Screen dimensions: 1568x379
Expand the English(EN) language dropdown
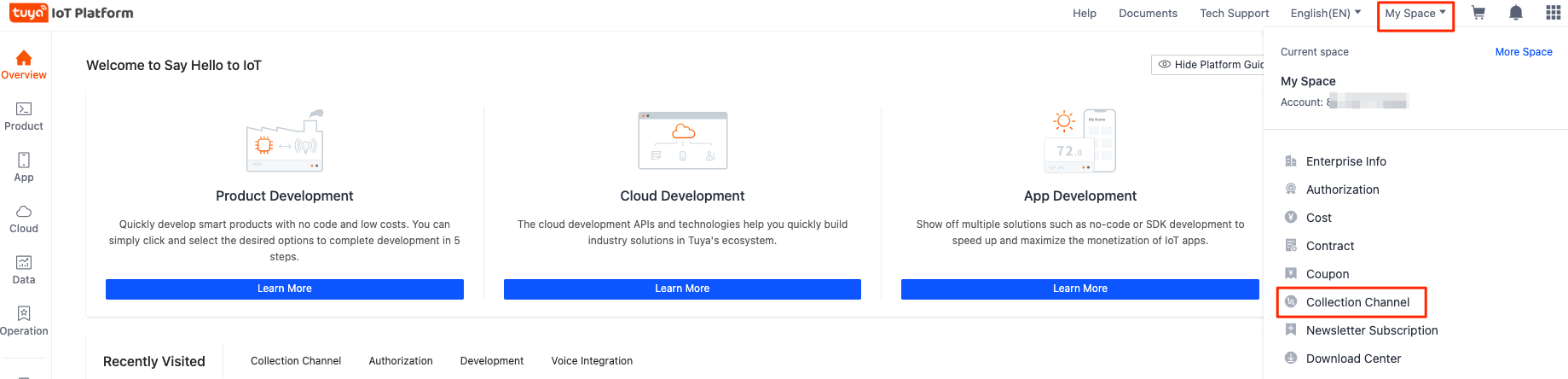[1325, 13]
